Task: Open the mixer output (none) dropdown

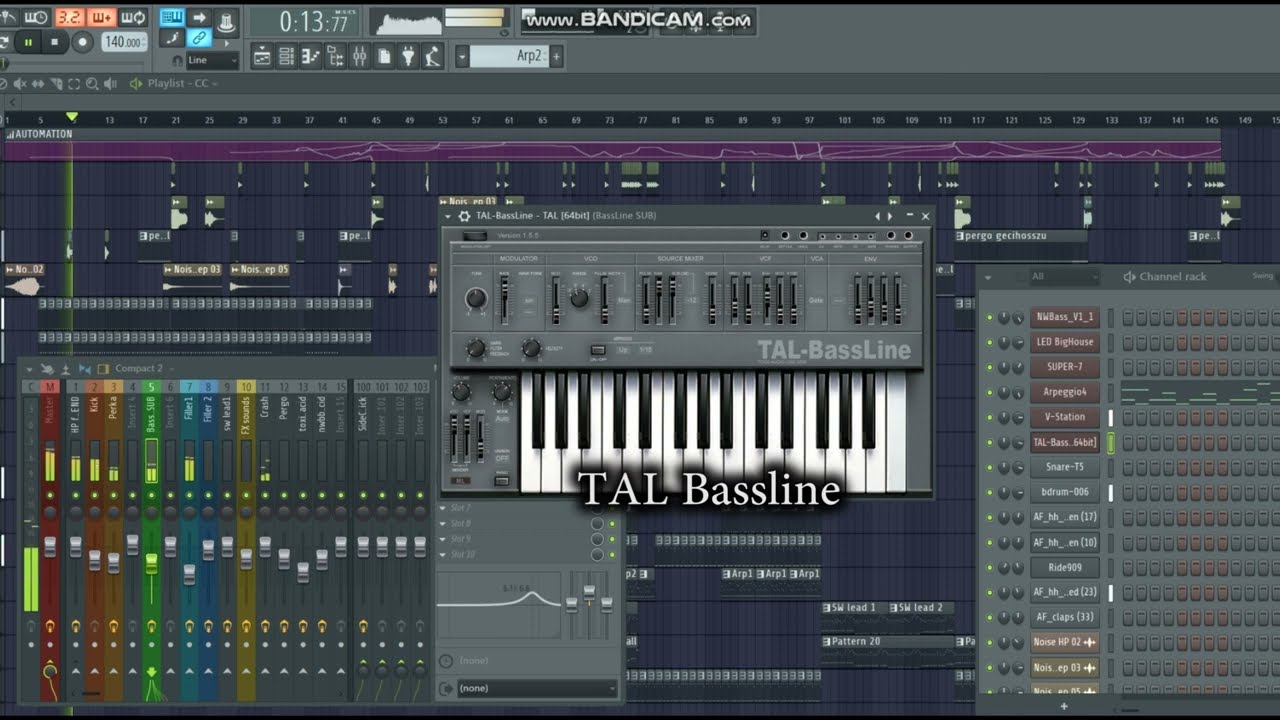Action: [x=537, y=688]
